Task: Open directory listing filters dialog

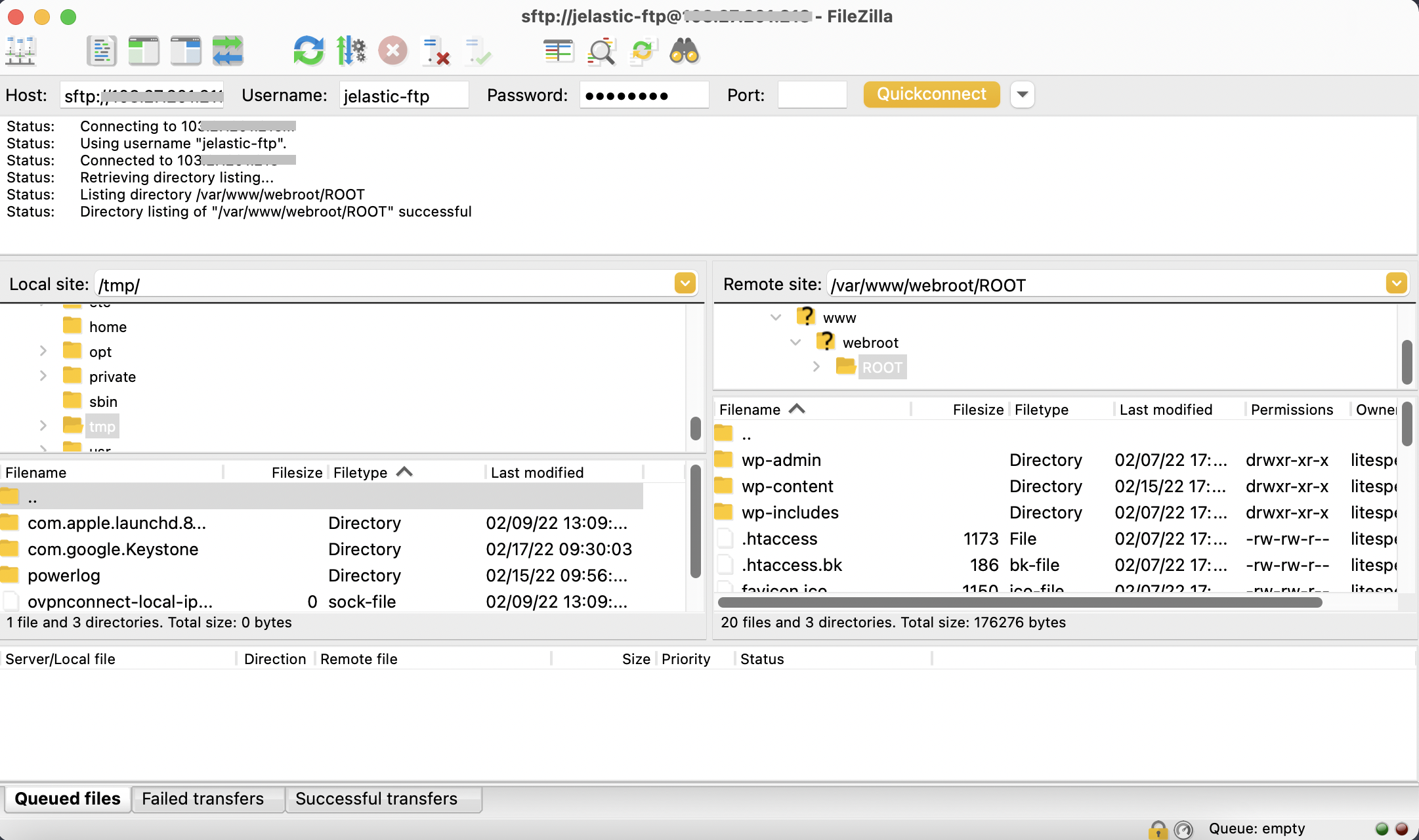Action: [559, 51]
